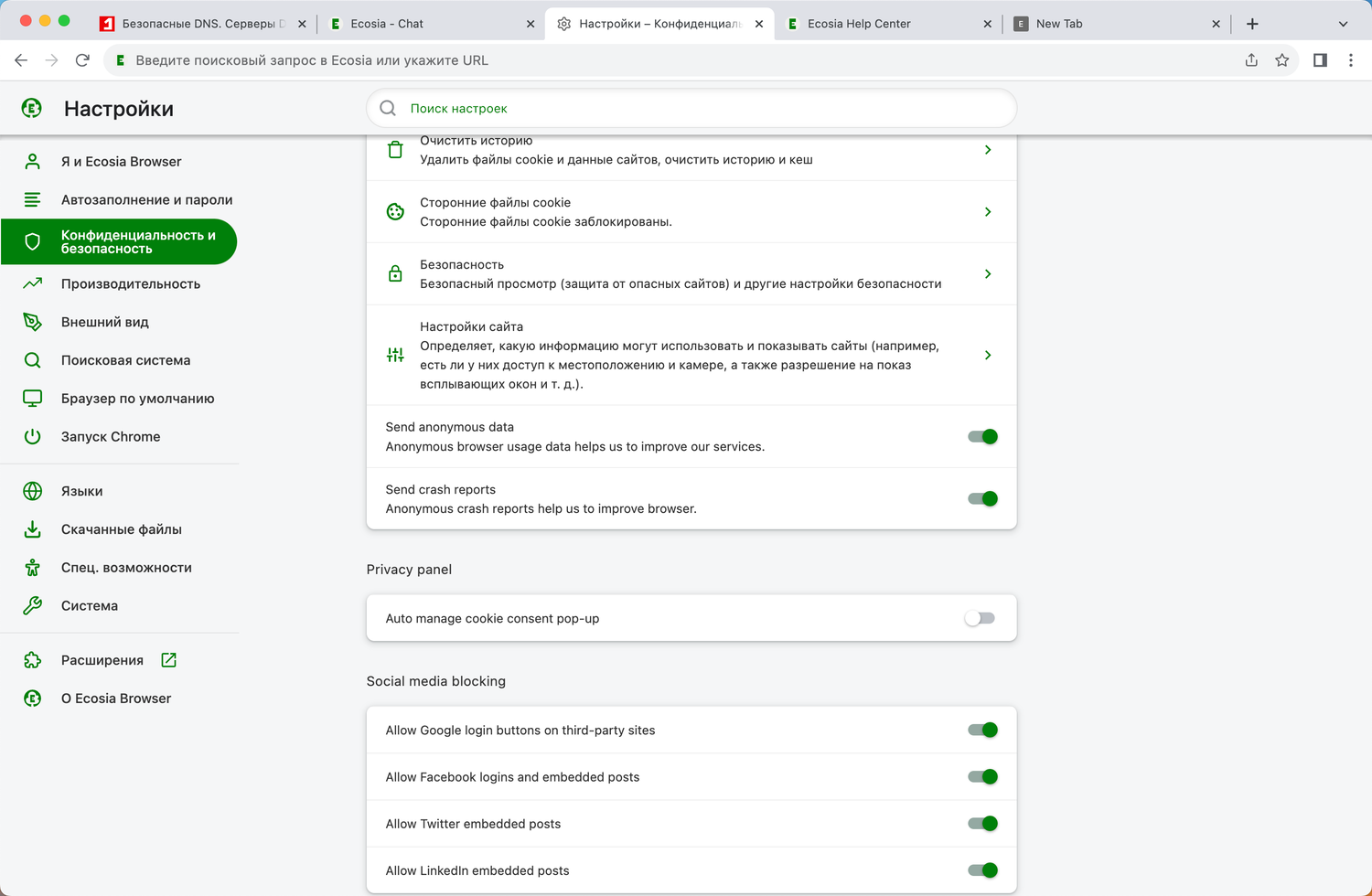1372x896 pixels.
Task: Click the cookie icon for third-party cookies
Action: pyautogui.click(x=395, y=212)
